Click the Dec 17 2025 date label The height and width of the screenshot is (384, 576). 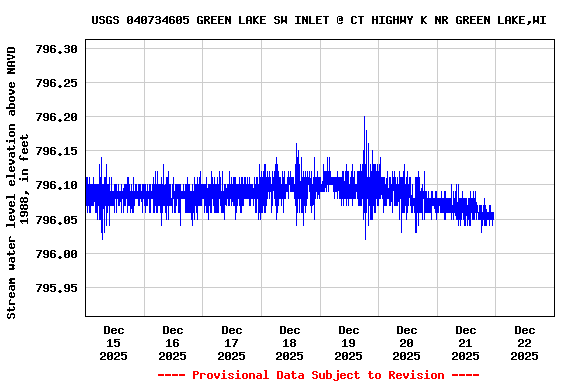(x=231, y=343)
